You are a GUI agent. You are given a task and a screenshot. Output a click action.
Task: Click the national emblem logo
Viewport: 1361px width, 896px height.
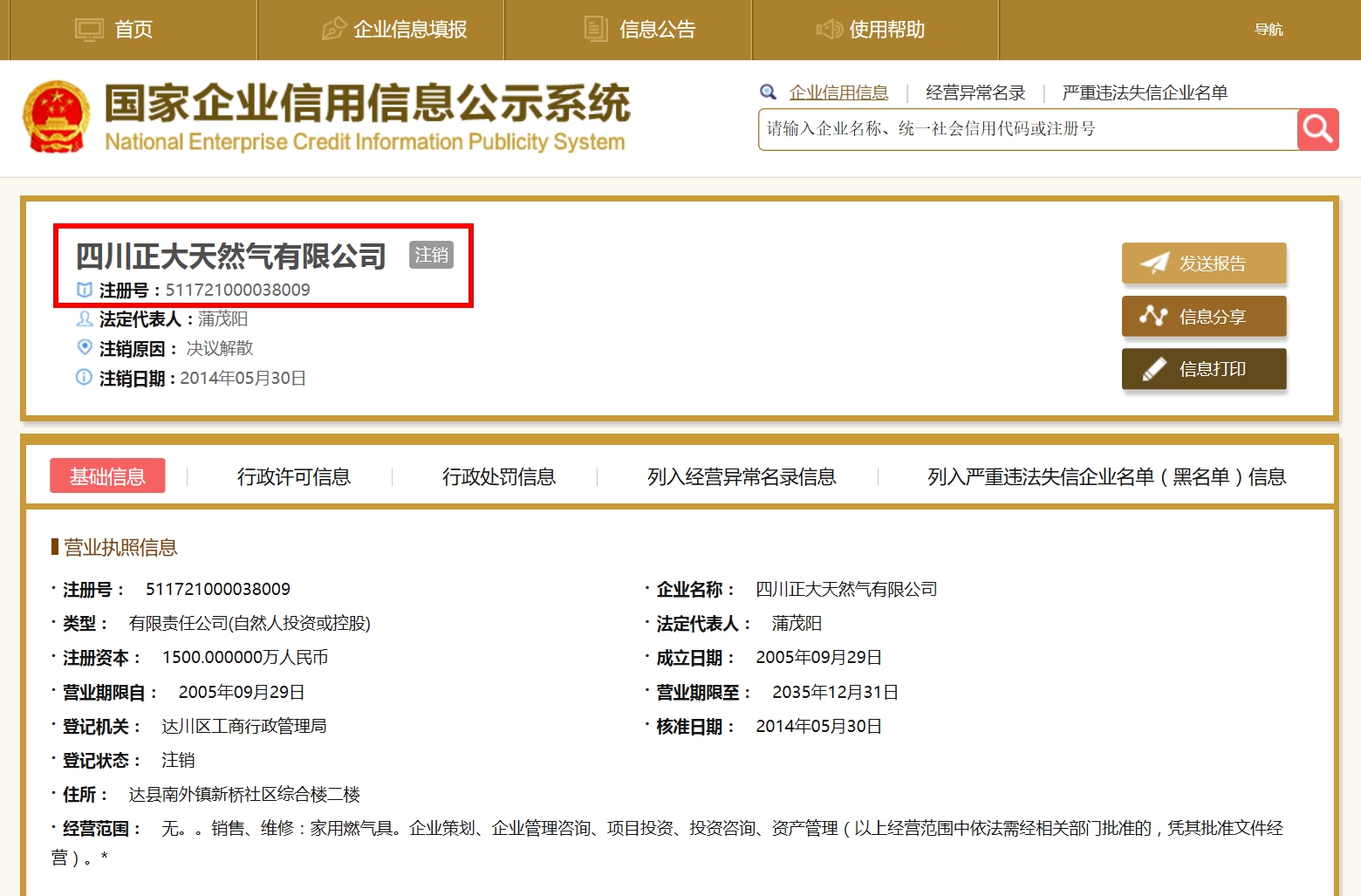[x=56, y=118]
